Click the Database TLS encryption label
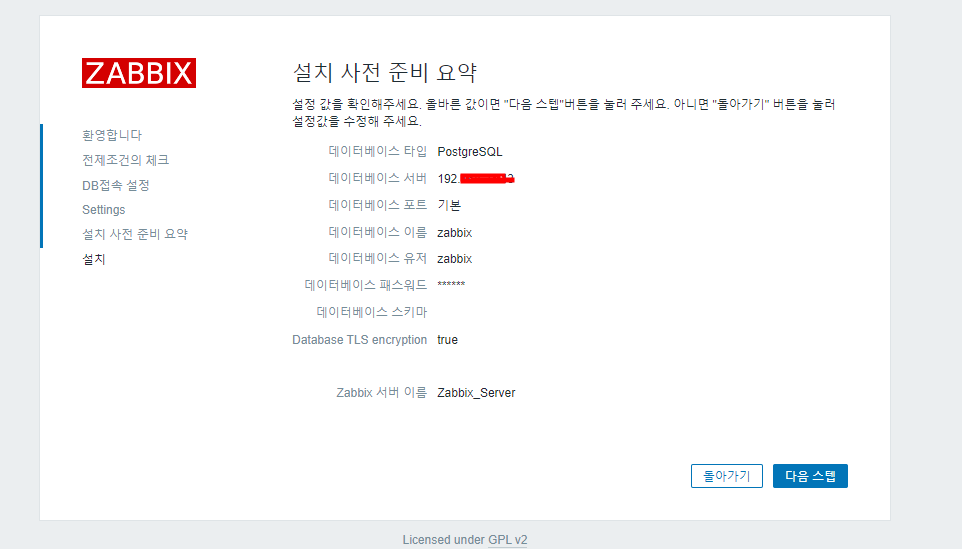The height and width of the screenshot is (549, 962). 360,340
